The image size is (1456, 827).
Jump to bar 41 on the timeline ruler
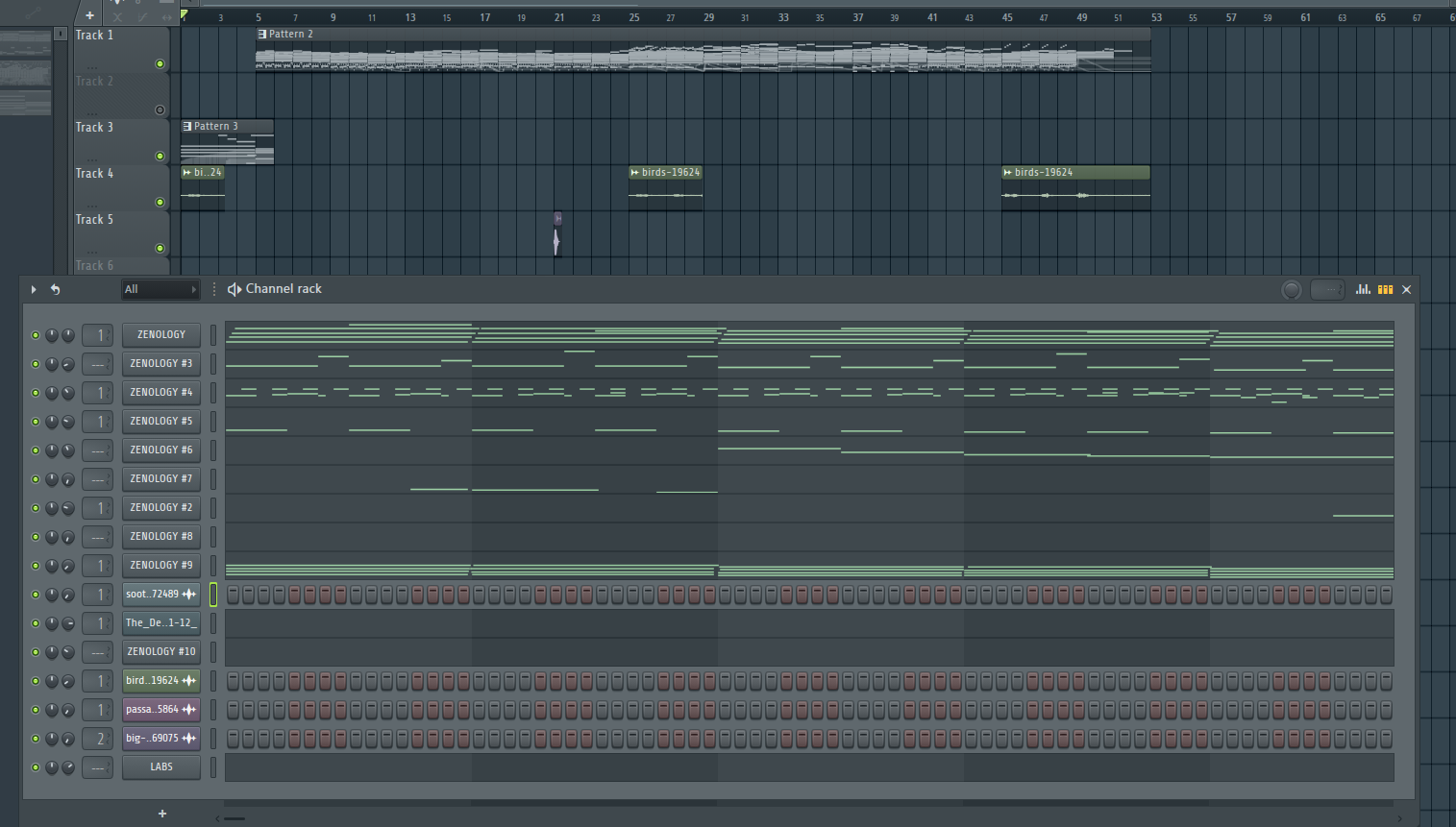[931, 17]
